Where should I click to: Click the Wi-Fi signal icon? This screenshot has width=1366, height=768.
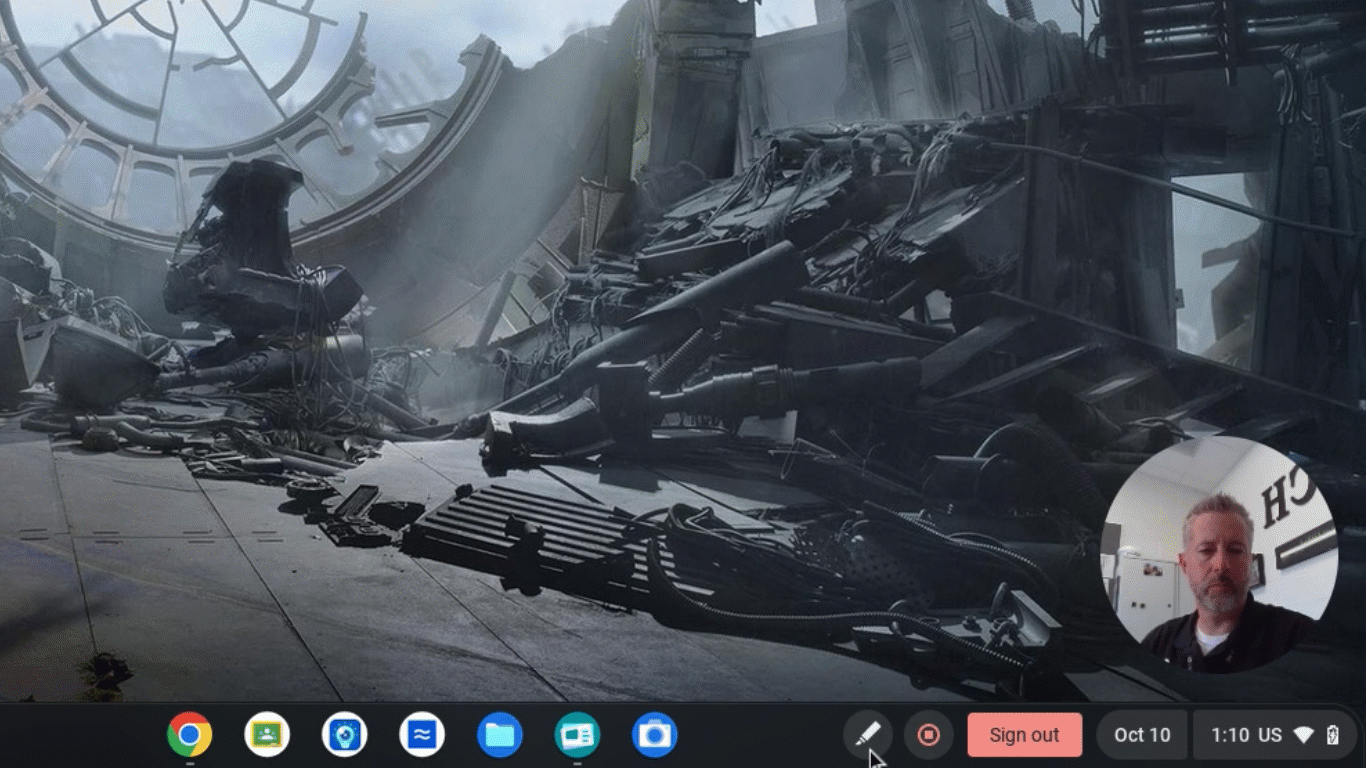point(1303,735)
